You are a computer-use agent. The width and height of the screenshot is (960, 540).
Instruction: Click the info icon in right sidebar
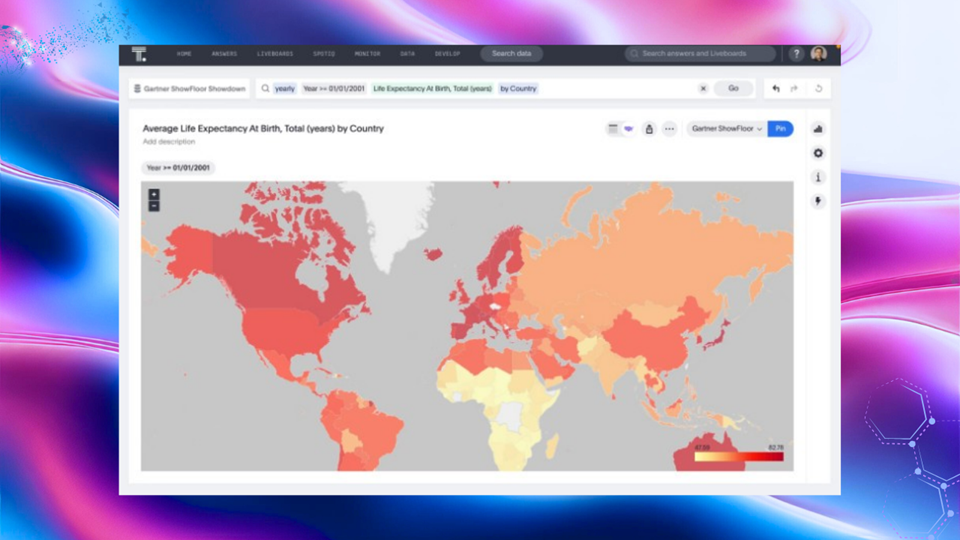tap(818, 177)
